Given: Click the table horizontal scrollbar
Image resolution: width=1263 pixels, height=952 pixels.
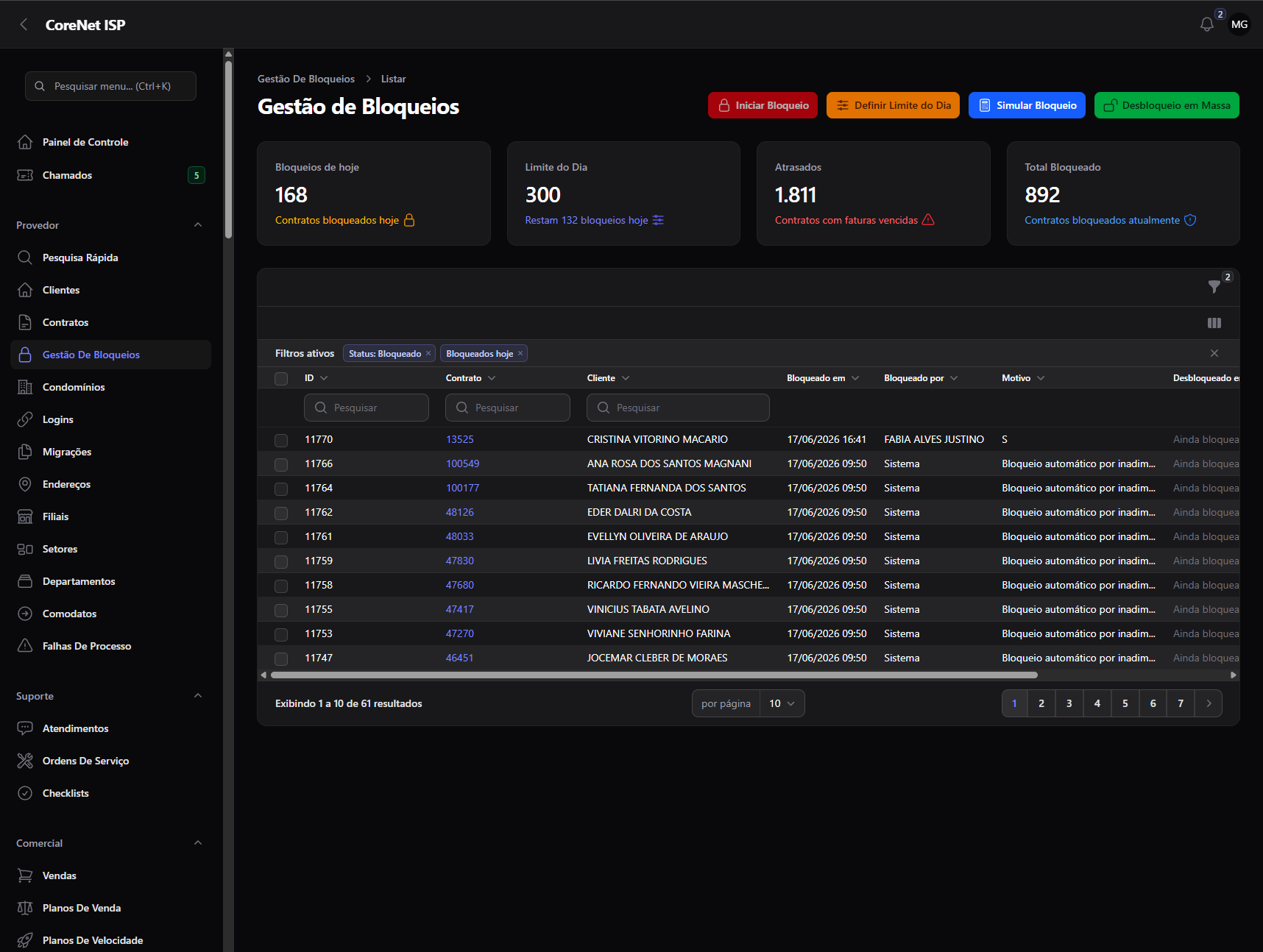Looking at the screenshot, I should (654, 675).
